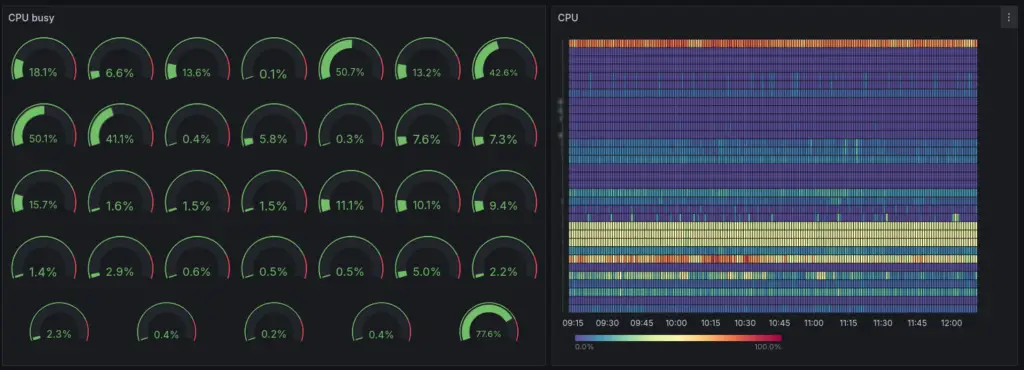Click the 10:45 time axis label
This screenshot has width=1024, height=370.
(x=779, y=323)
